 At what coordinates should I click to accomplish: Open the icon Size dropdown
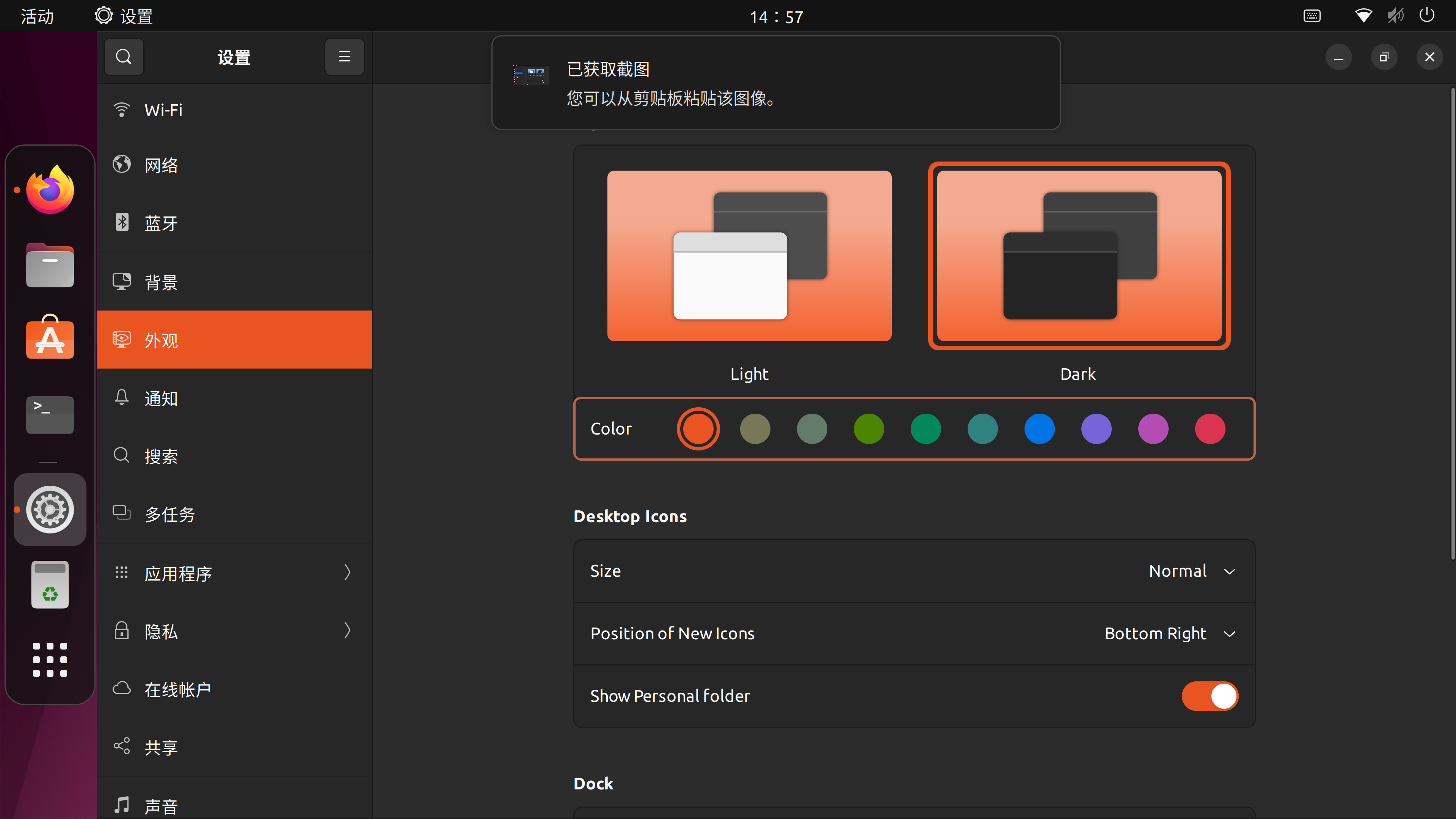1191,571
